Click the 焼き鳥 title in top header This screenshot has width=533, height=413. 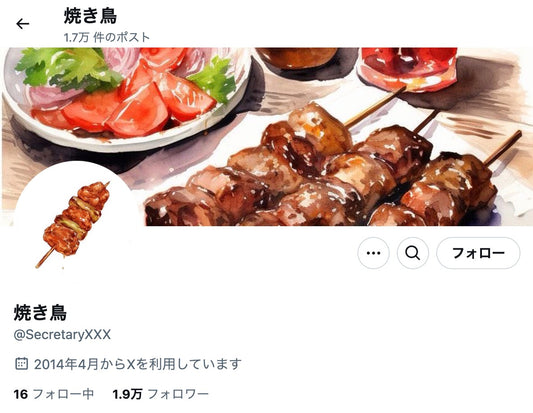(90, 16)
